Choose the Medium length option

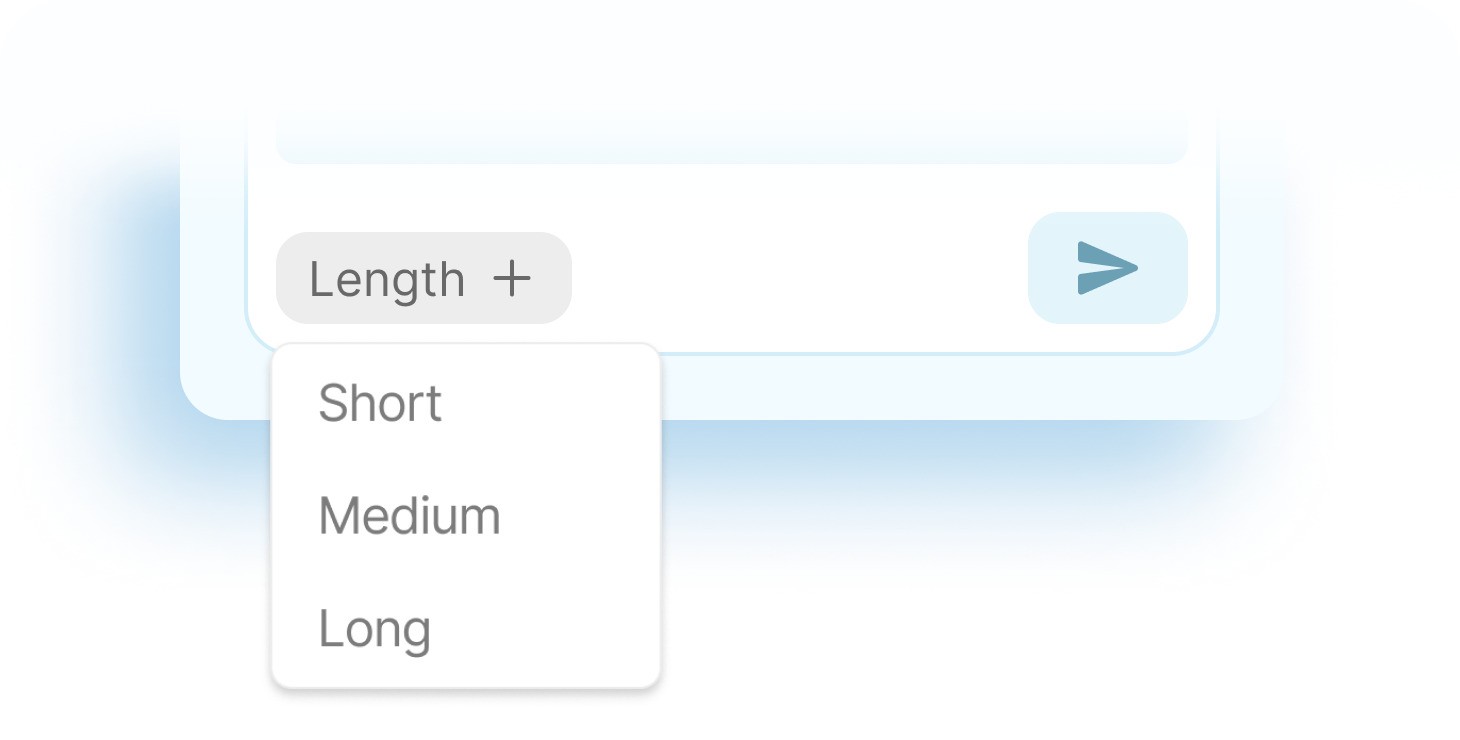point(409,516)
